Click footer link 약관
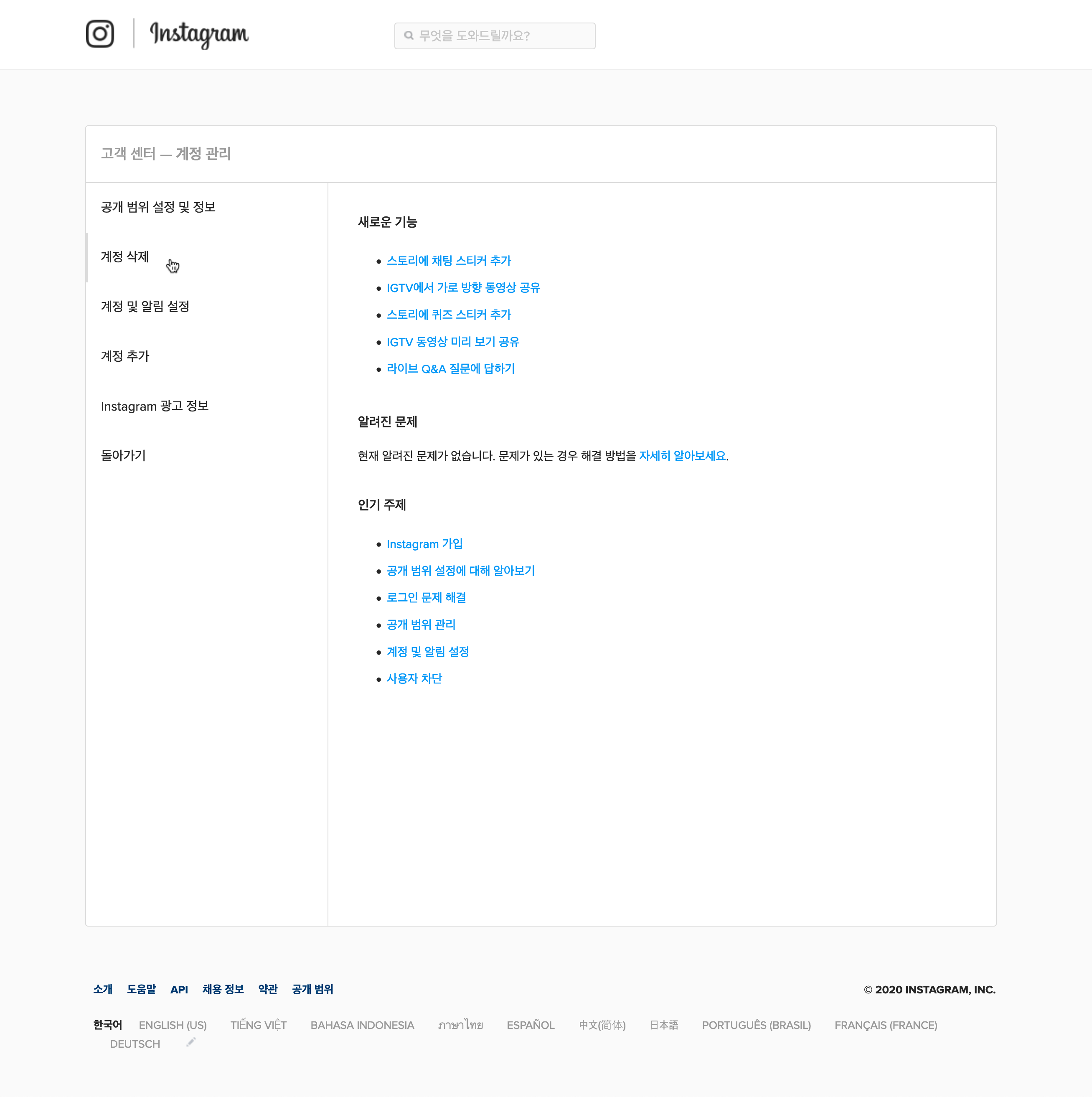The image size is (1092, 1097). [x=268, y=990]
